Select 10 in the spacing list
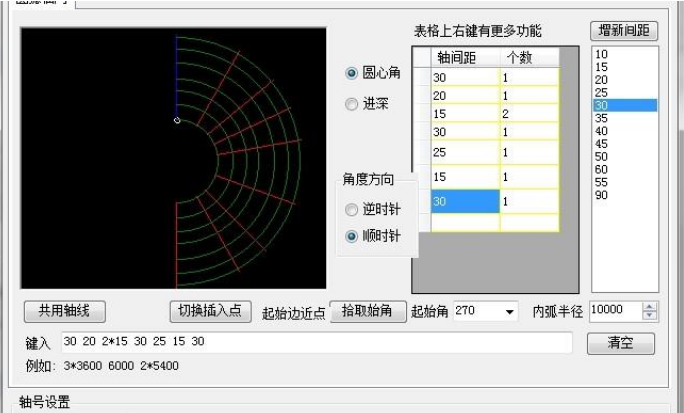Screen dimensions: 684x413 (x=625, y=54)
